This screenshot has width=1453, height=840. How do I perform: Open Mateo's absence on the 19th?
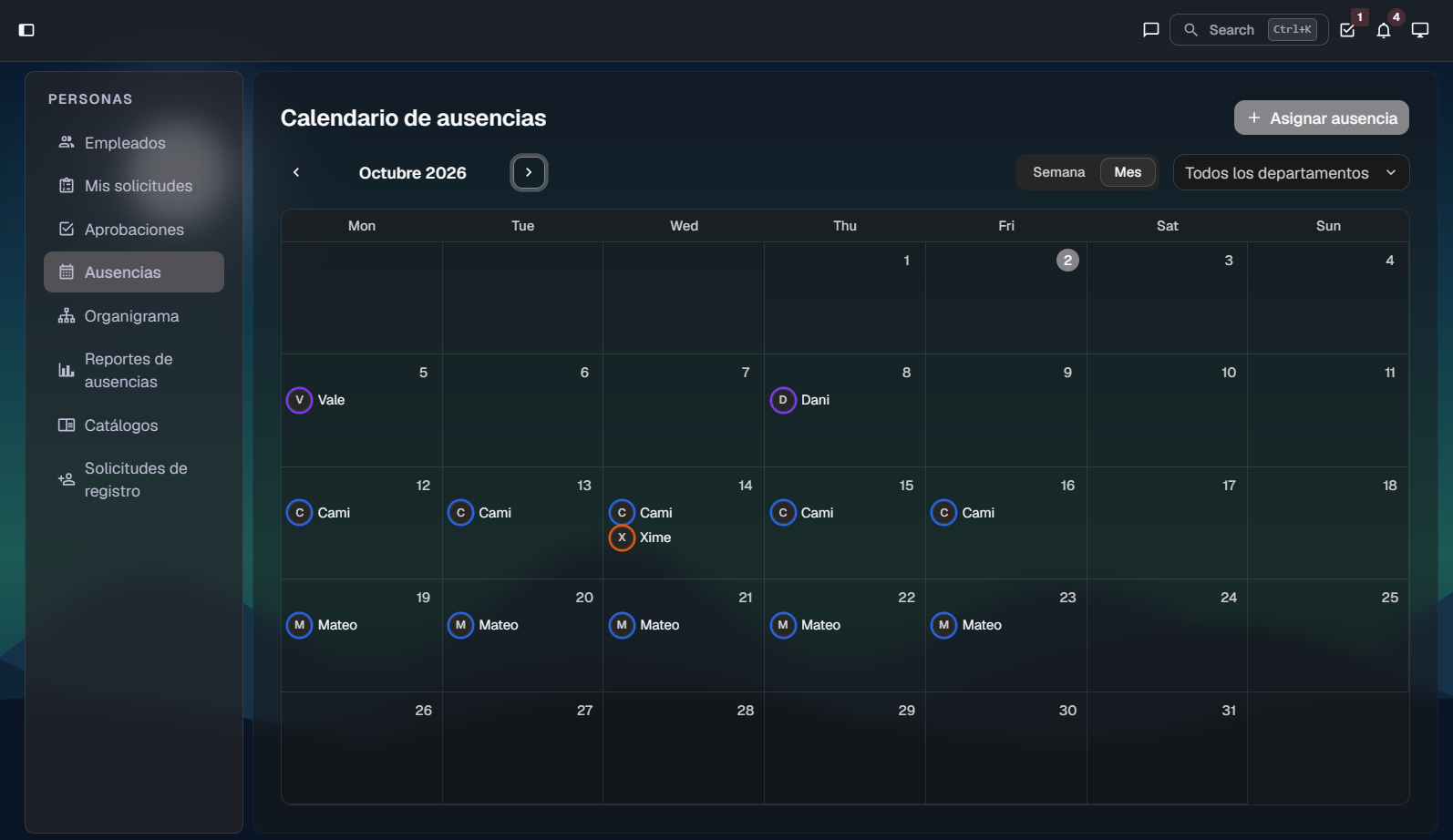[322, 625]
